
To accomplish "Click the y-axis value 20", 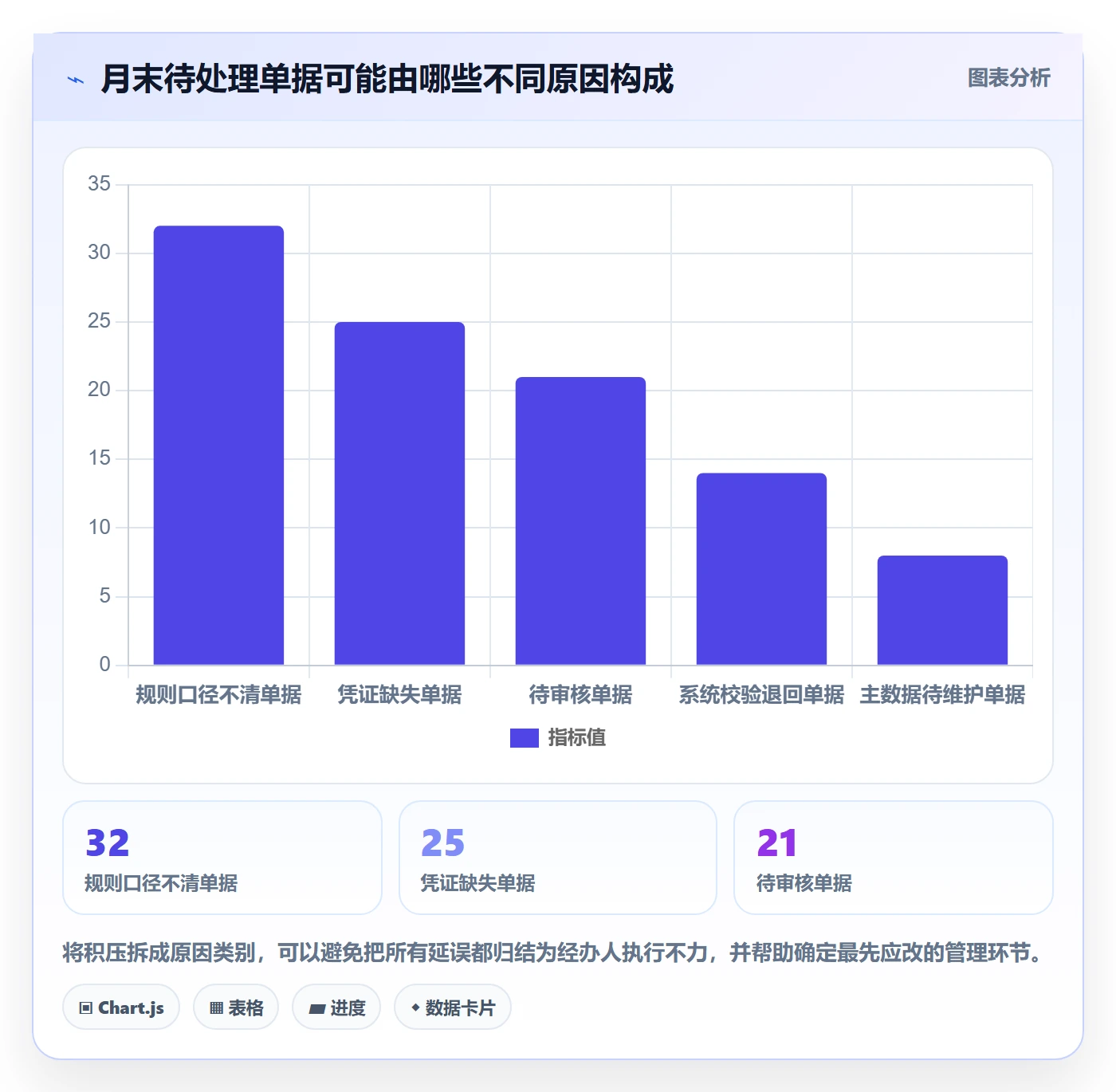I will [x=99, y=390].
